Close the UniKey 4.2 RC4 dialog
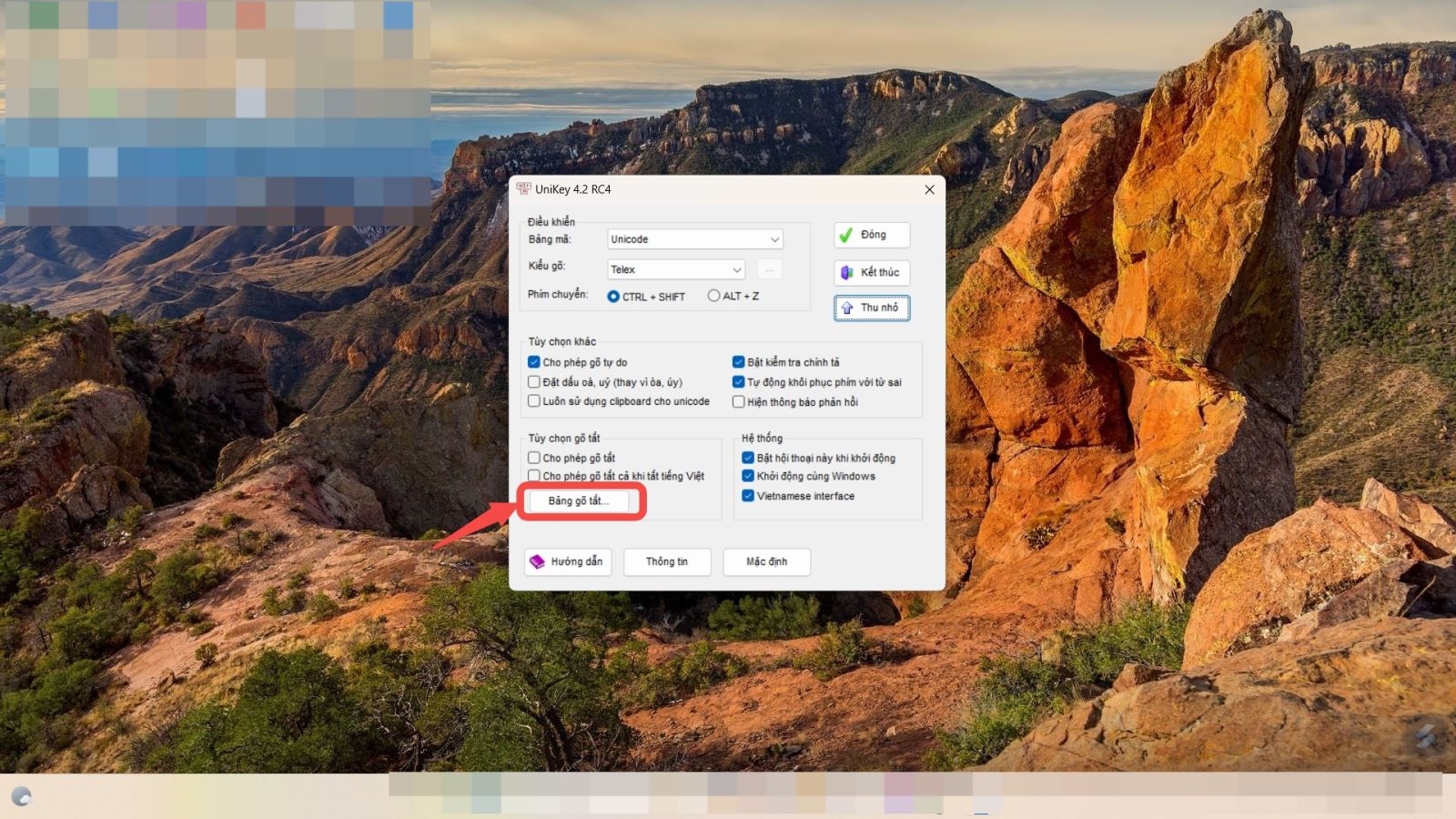This screenshot has width=1456, height=819. coord(929,189)
